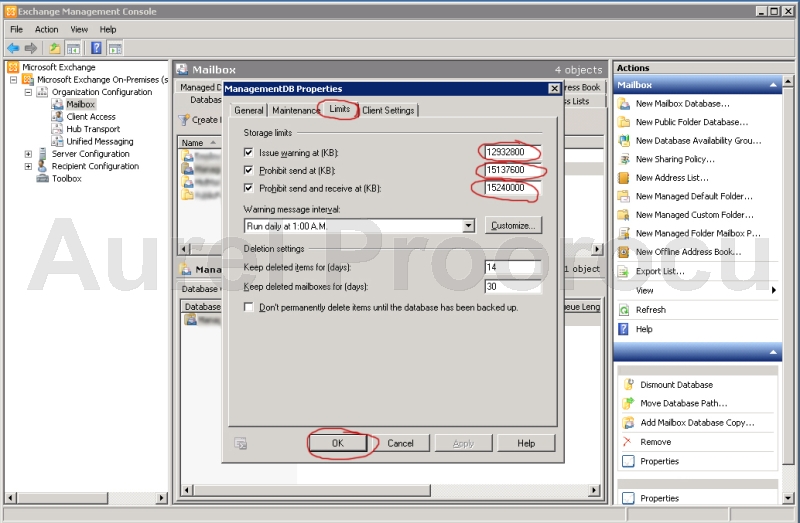Click the bottom result pane horizontal scrollbar

pyautogui.click(x=390, y=490)
